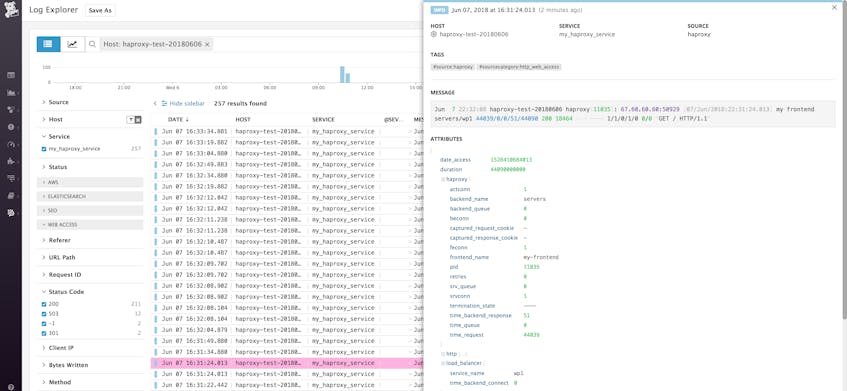Click the host icon next to haproxy-test-20180606 in panel

[x=434, y=34]
